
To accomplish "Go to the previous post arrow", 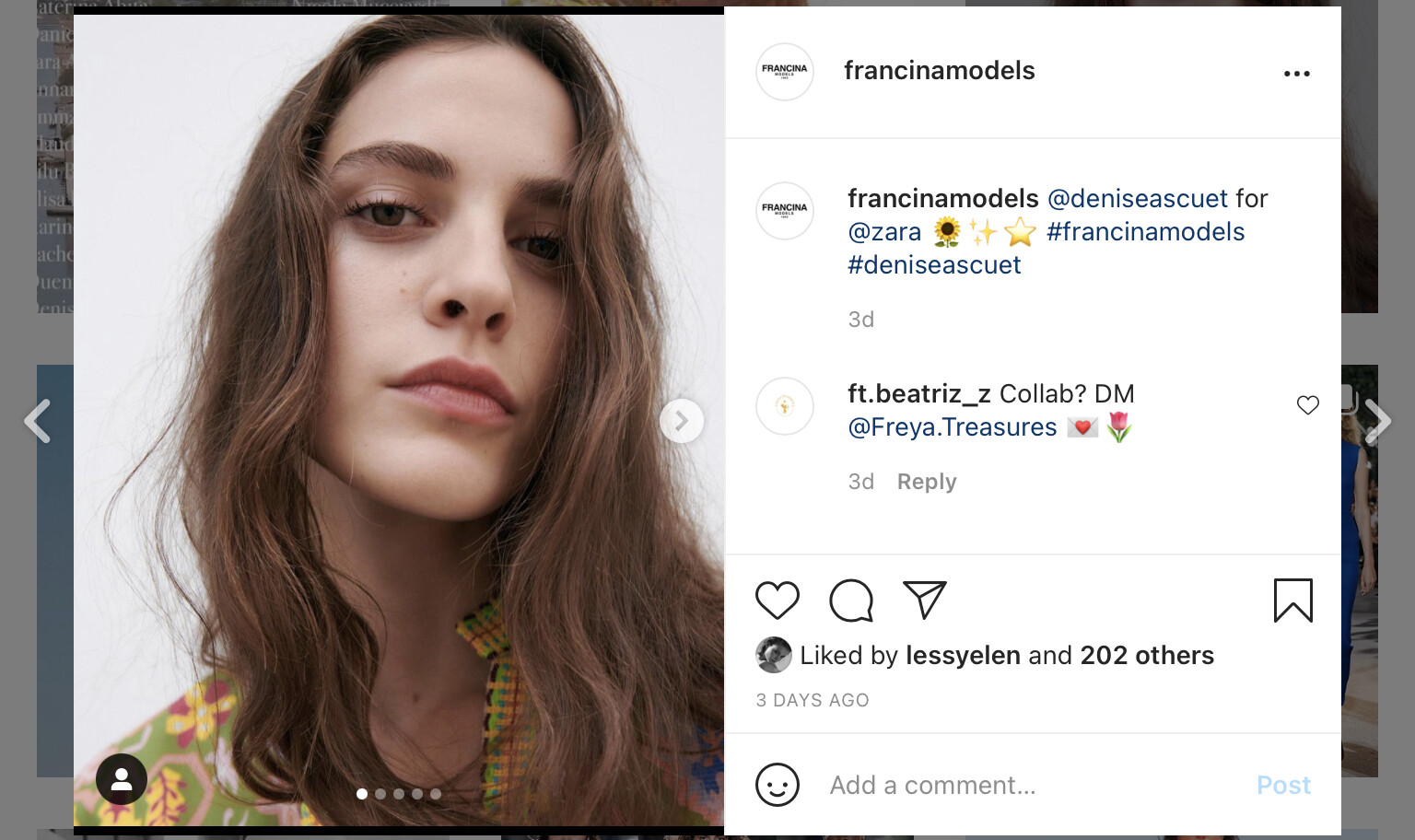I will 37,422.
